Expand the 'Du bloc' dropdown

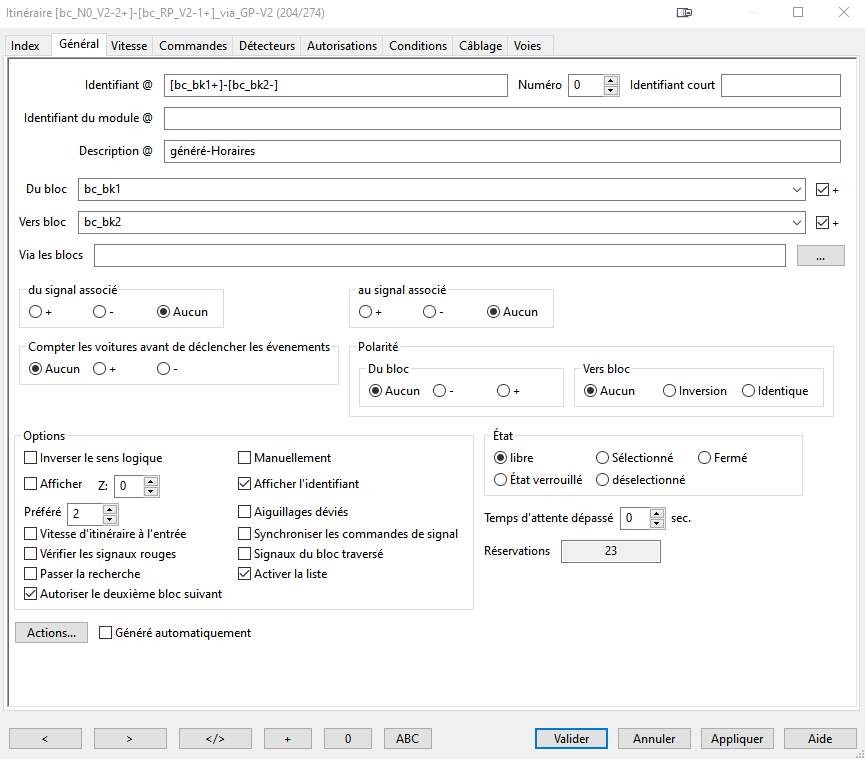pyautogui.click(x=796, y=189)
